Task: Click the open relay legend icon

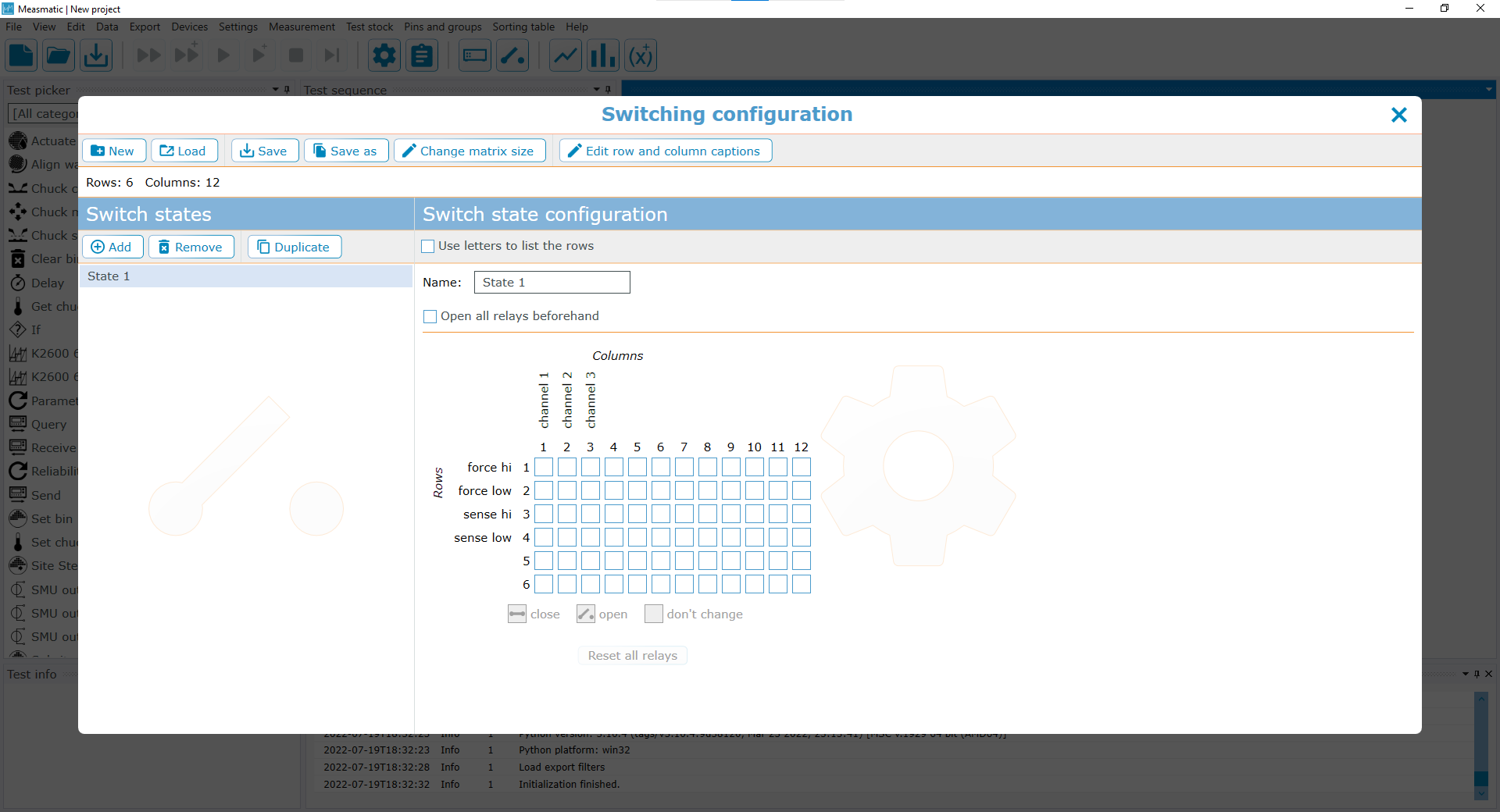Action: pos(586,614)
